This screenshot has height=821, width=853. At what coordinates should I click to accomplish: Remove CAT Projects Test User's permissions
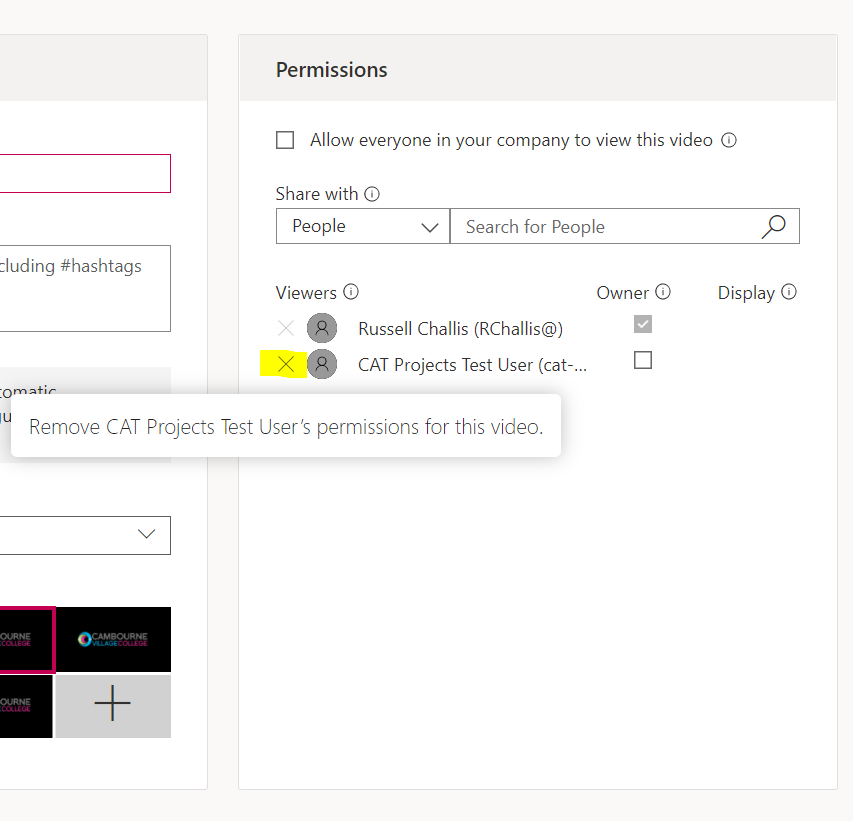pos(286,364)
